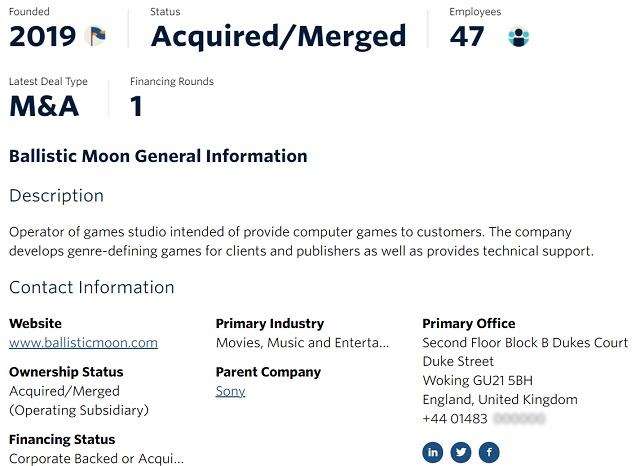This screenshot has width=640, height=466.
Task: Open the Sony parent company link
Action: coord(230,391)
